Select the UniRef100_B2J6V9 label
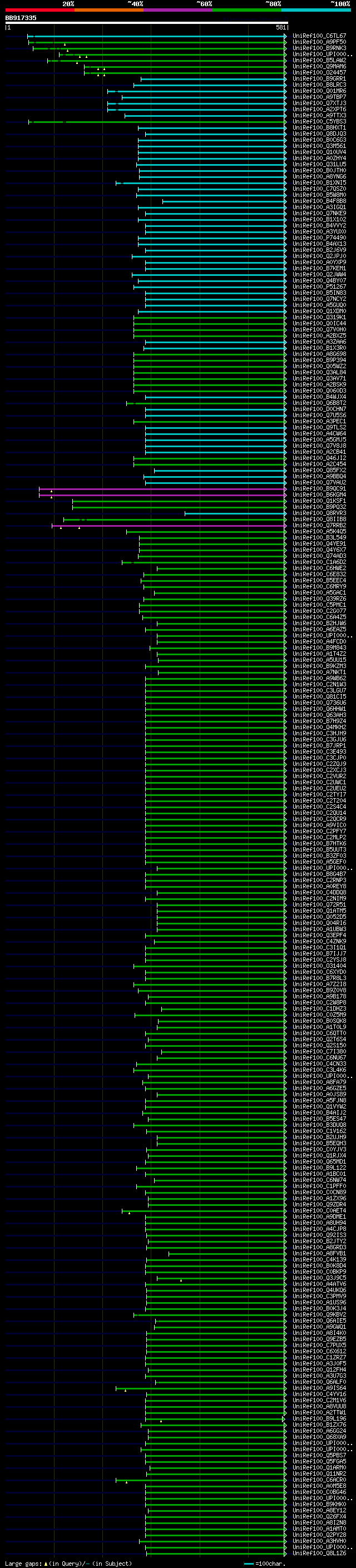This screenshot has height=1568, width=356. click(x=319, y=250)
